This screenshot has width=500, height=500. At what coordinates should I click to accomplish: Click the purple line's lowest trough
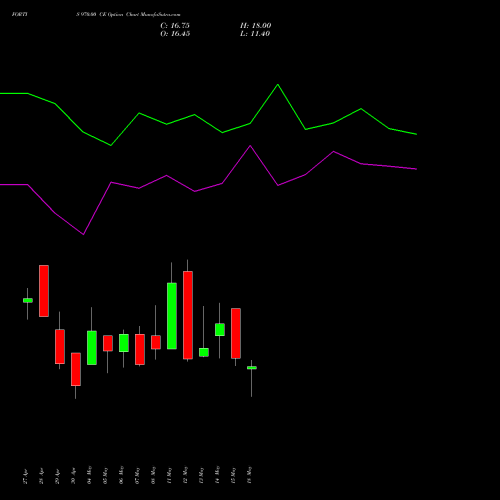83,234
